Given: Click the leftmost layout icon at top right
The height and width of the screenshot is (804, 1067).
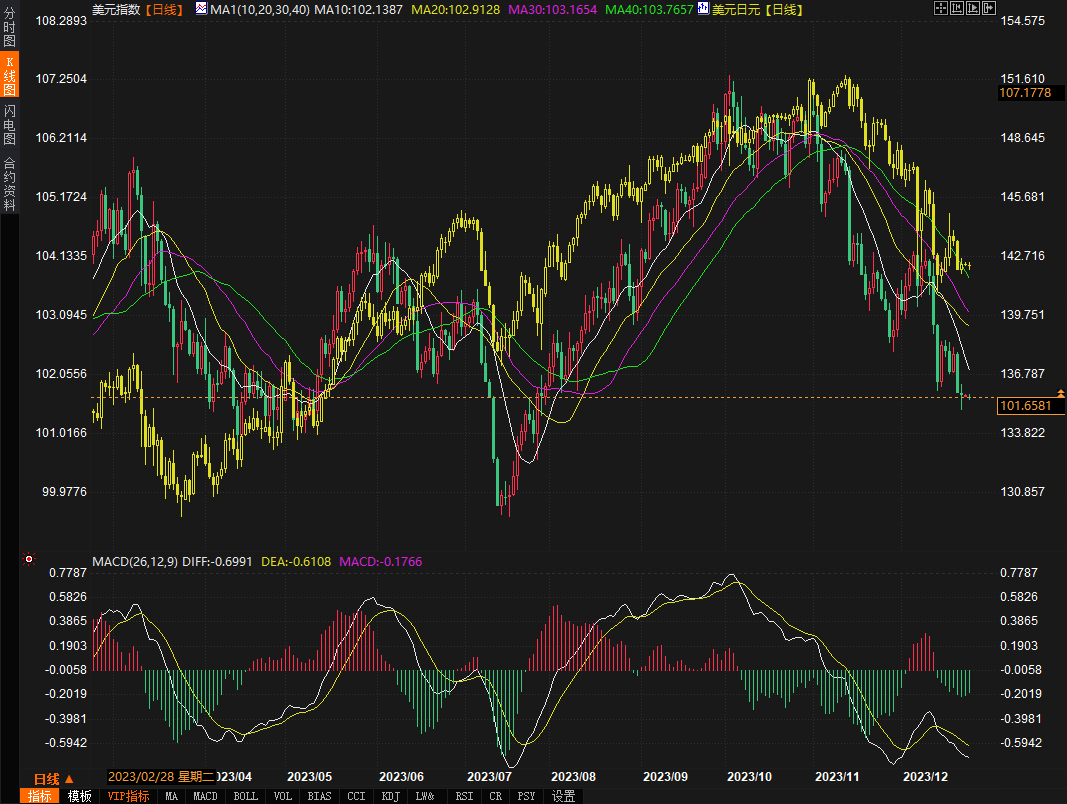Looking at the screenshot, I should 940,8.
